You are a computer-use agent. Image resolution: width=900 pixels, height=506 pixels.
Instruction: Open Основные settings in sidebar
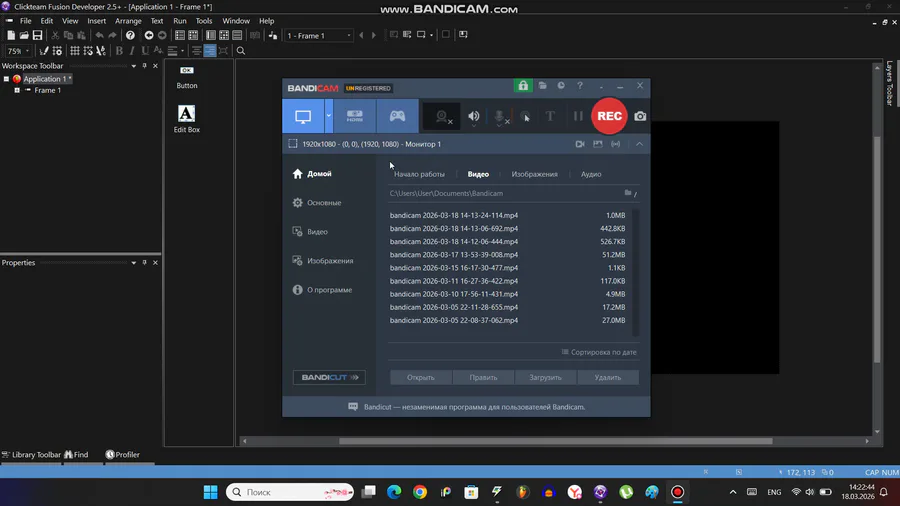[317, 203]
